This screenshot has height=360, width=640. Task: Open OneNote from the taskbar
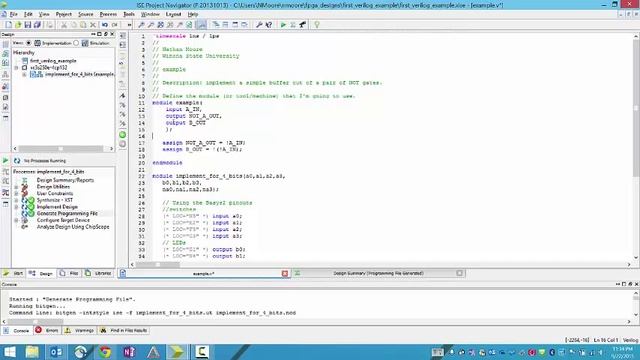[129, 352]
